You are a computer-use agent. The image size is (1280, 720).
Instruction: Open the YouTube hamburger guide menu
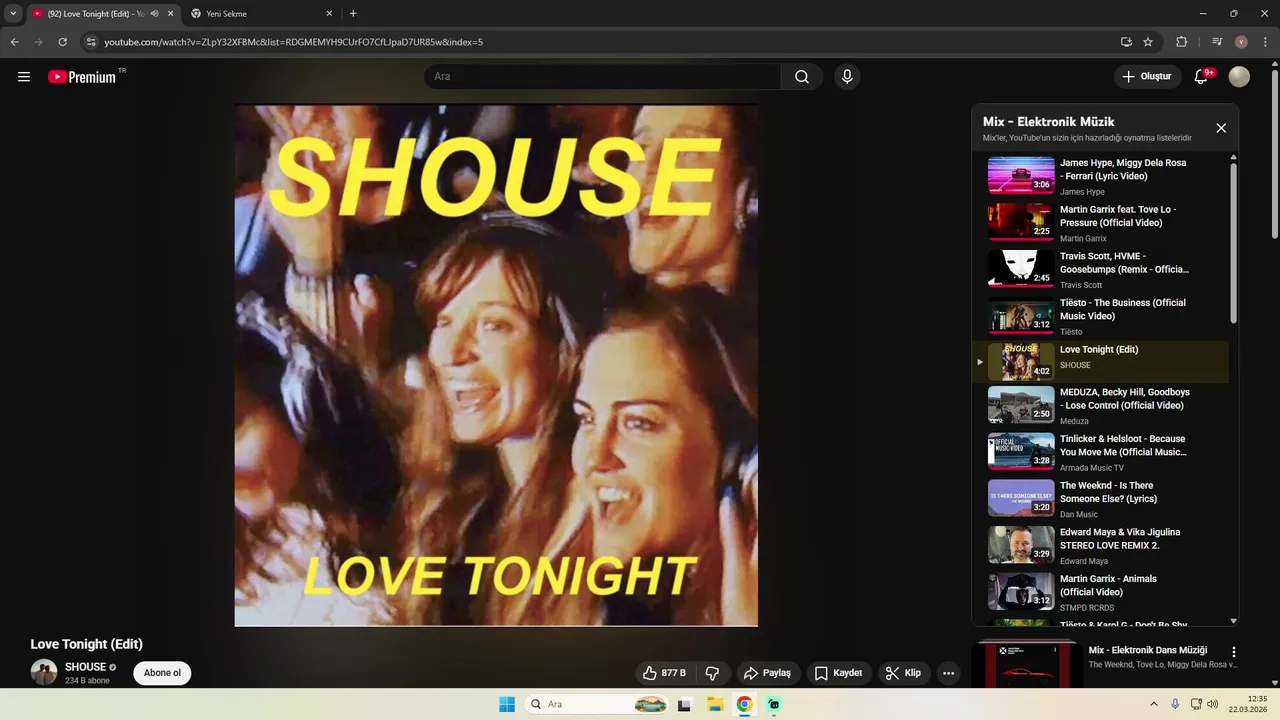coord(24,77)
